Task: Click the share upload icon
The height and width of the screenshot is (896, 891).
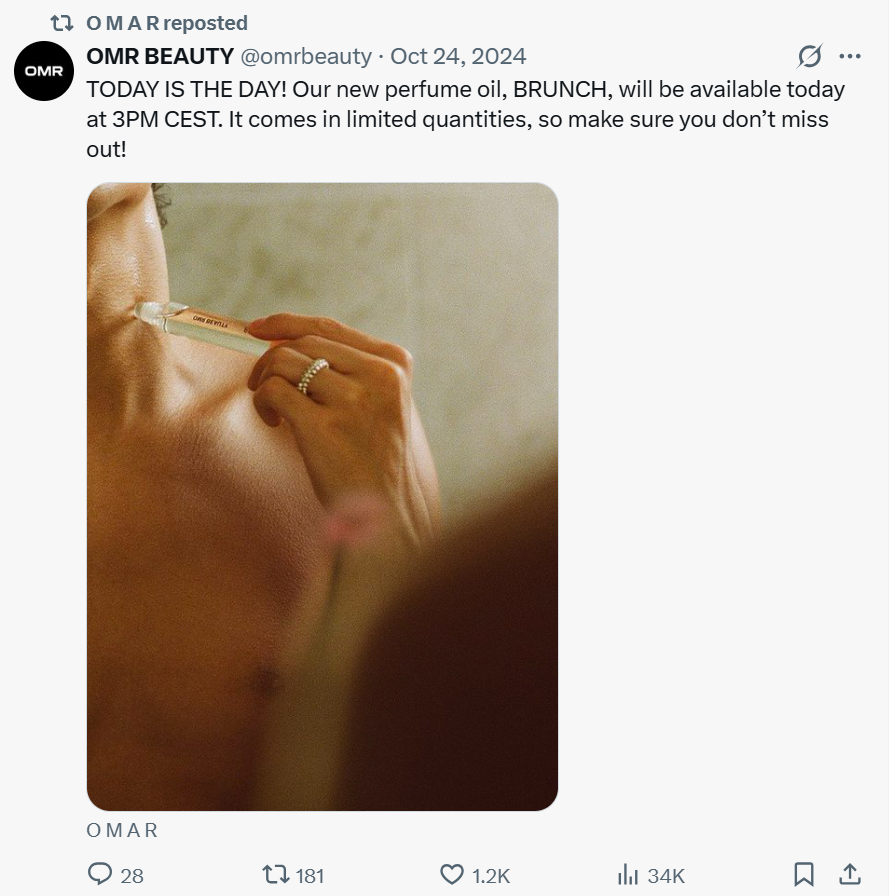Action: coord(850,875)
